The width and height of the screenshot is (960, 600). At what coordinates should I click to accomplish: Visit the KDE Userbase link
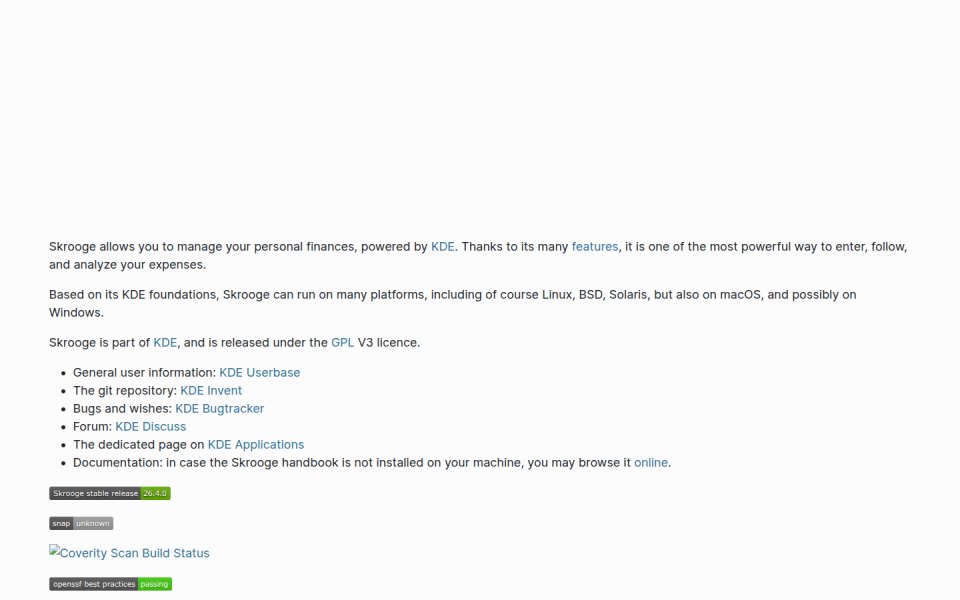pos(260,373)
